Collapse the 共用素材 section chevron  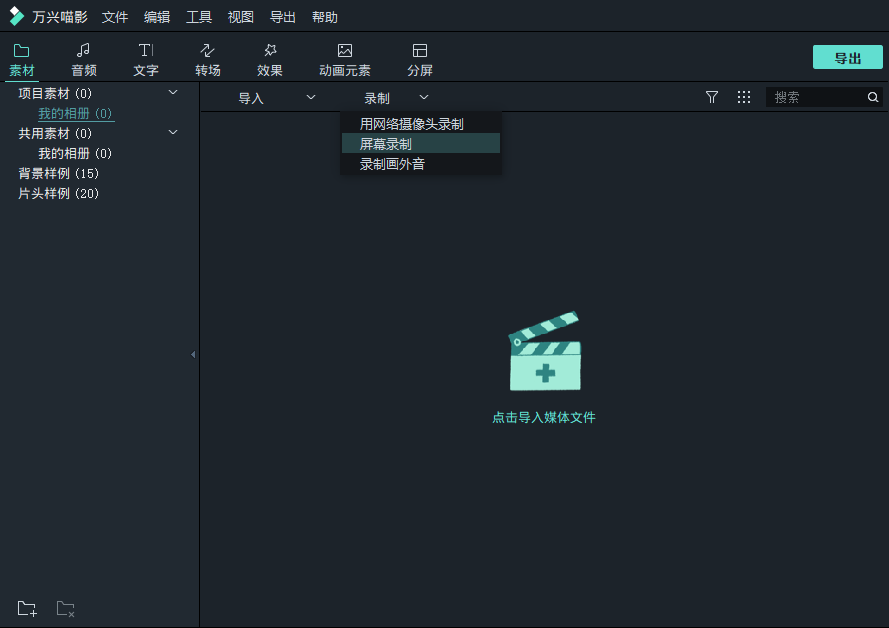point(172,132)
